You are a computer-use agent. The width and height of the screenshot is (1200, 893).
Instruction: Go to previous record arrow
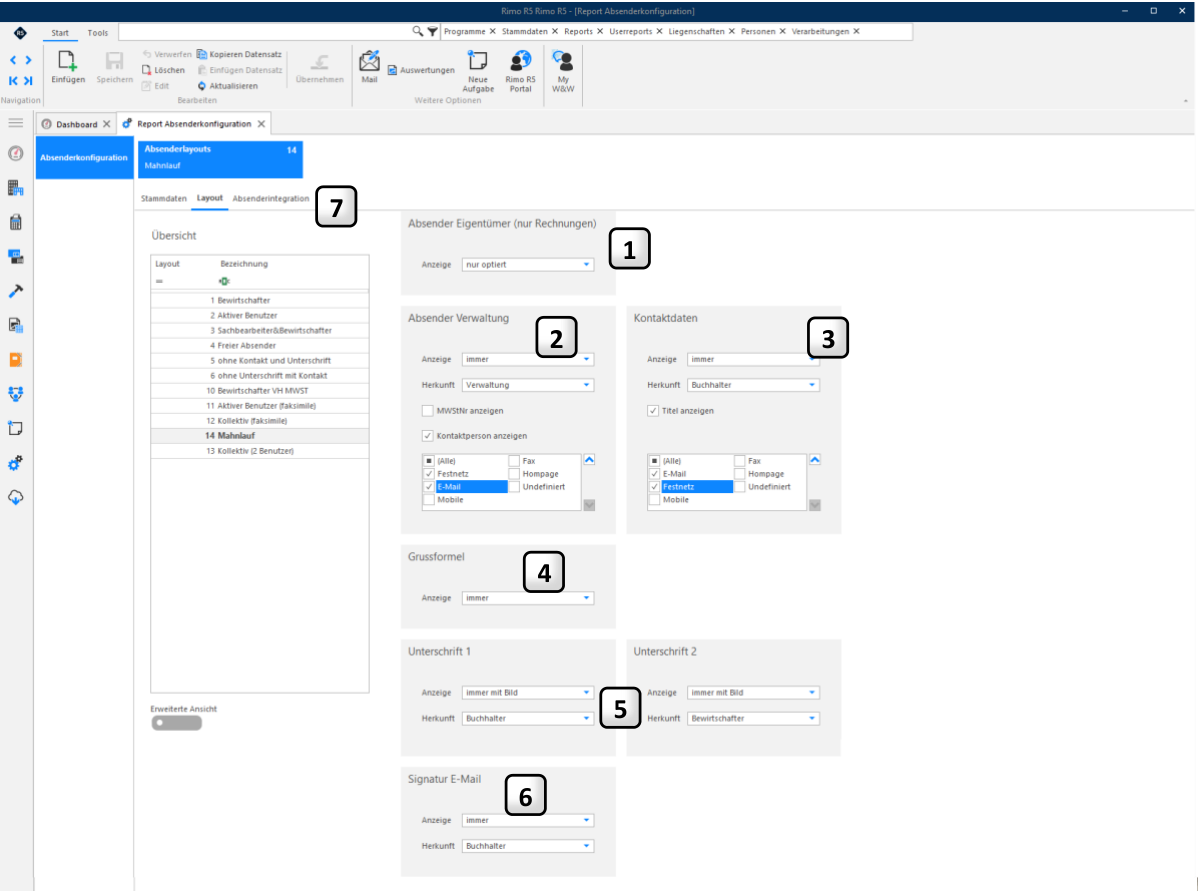14,60
